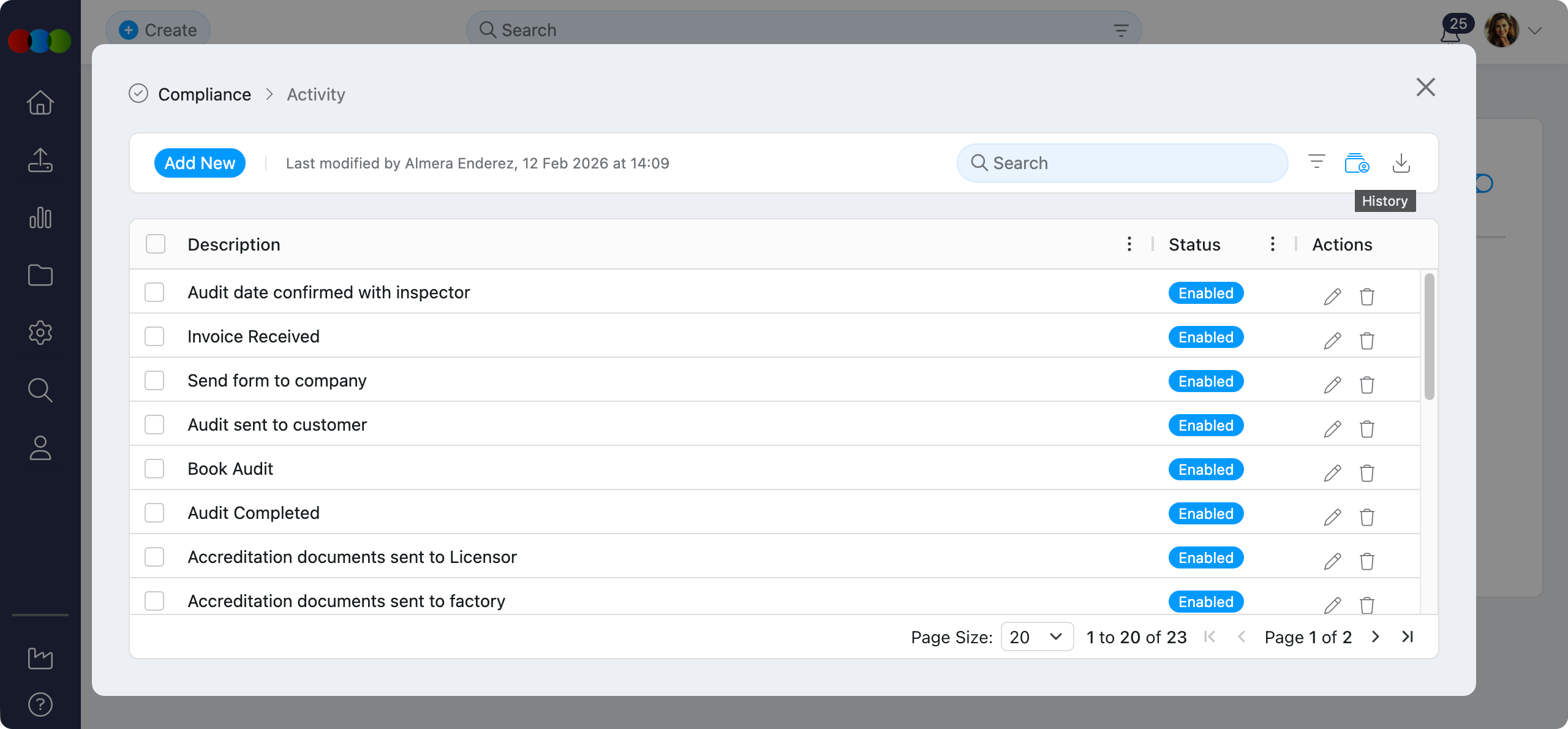Screen dimensions: 1568x729
Task: Edit the Audit Completed activity
Action: point(1332,517)
